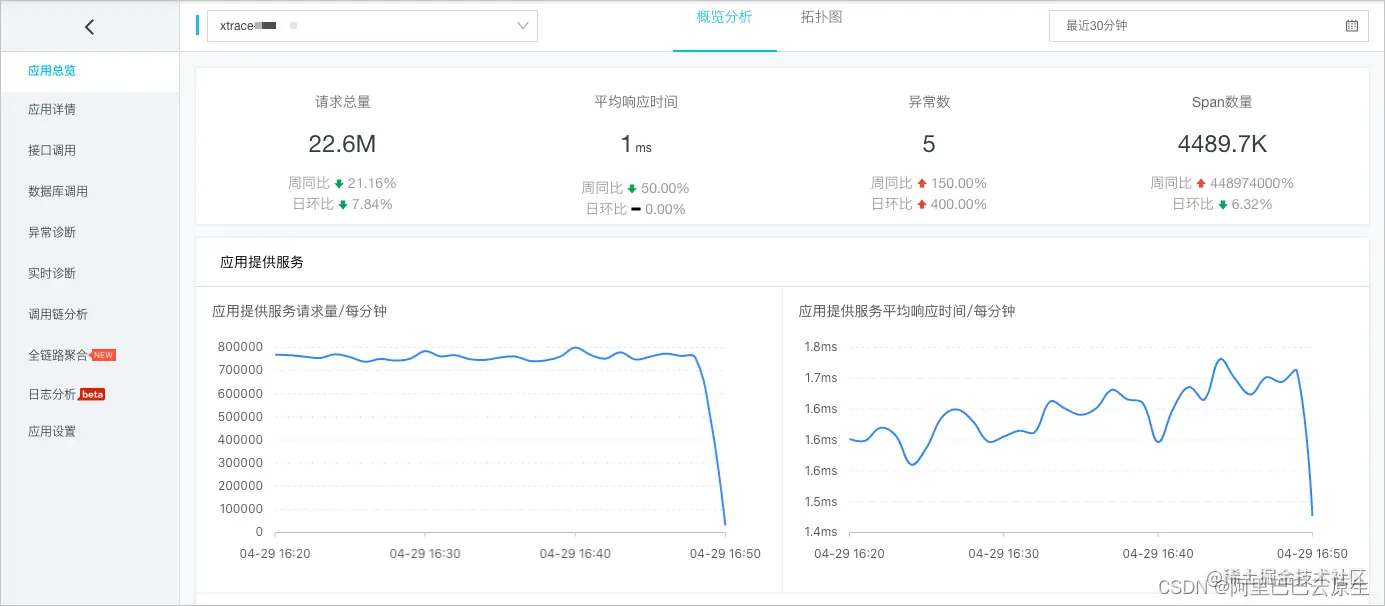Click 周同比 448974000% under Span数量
The height and width of the screenshot is (606, 1385).
click(1222, 183)
